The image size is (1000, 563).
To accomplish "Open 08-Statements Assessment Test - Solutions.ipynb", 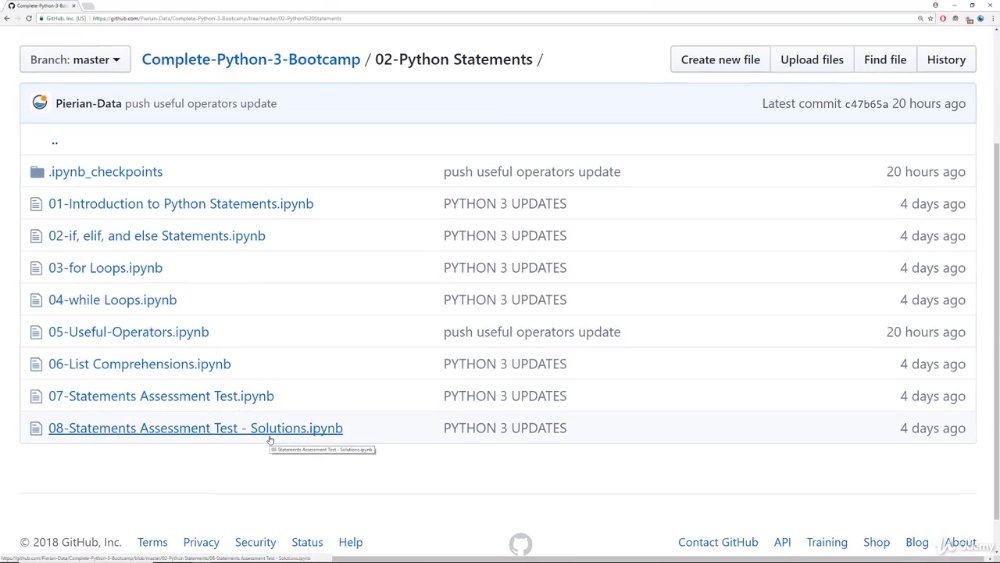I will pos(196,428).
